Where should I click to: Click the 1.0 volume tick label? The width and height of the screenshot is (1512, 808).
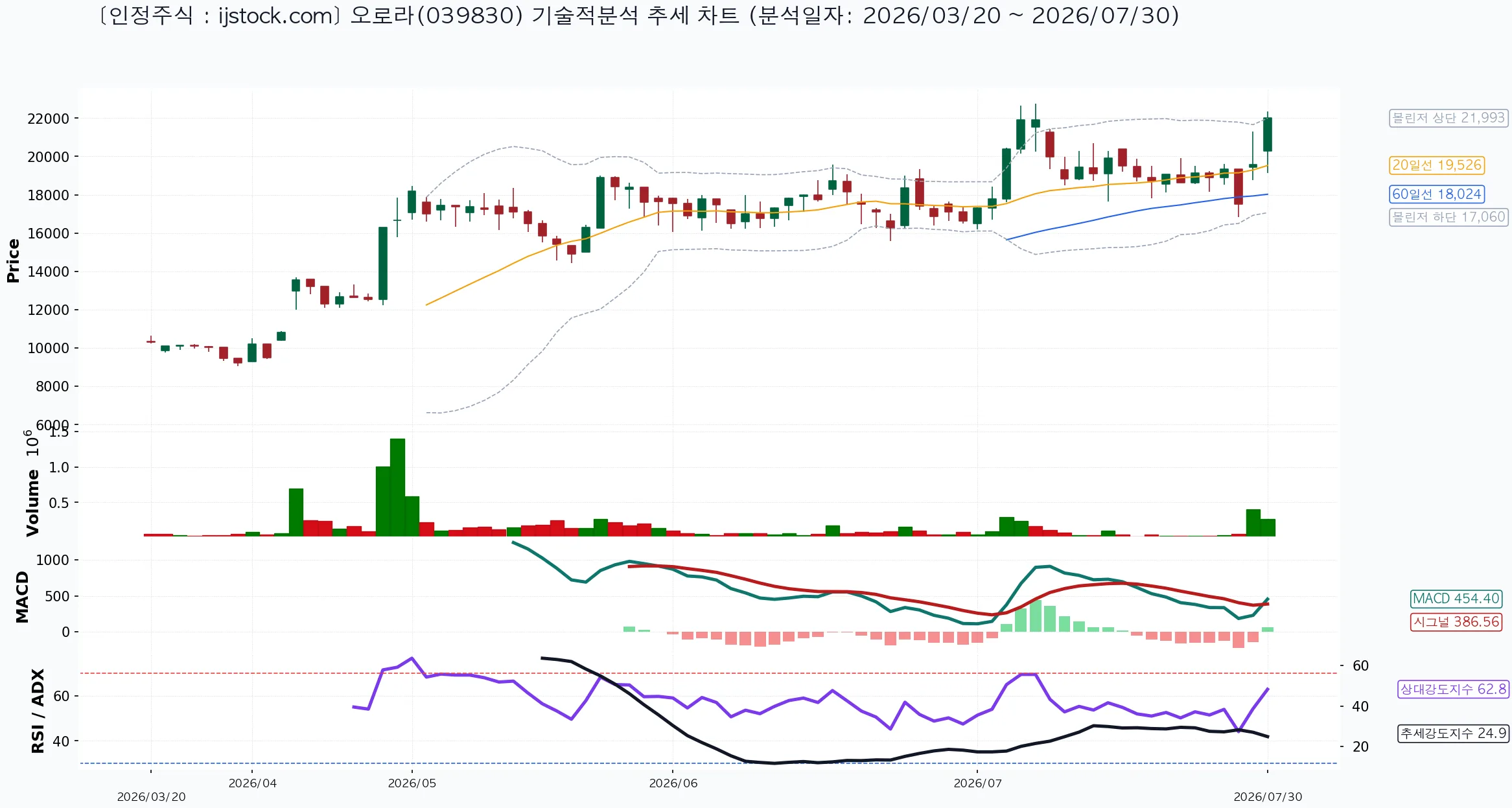(59, 467)
